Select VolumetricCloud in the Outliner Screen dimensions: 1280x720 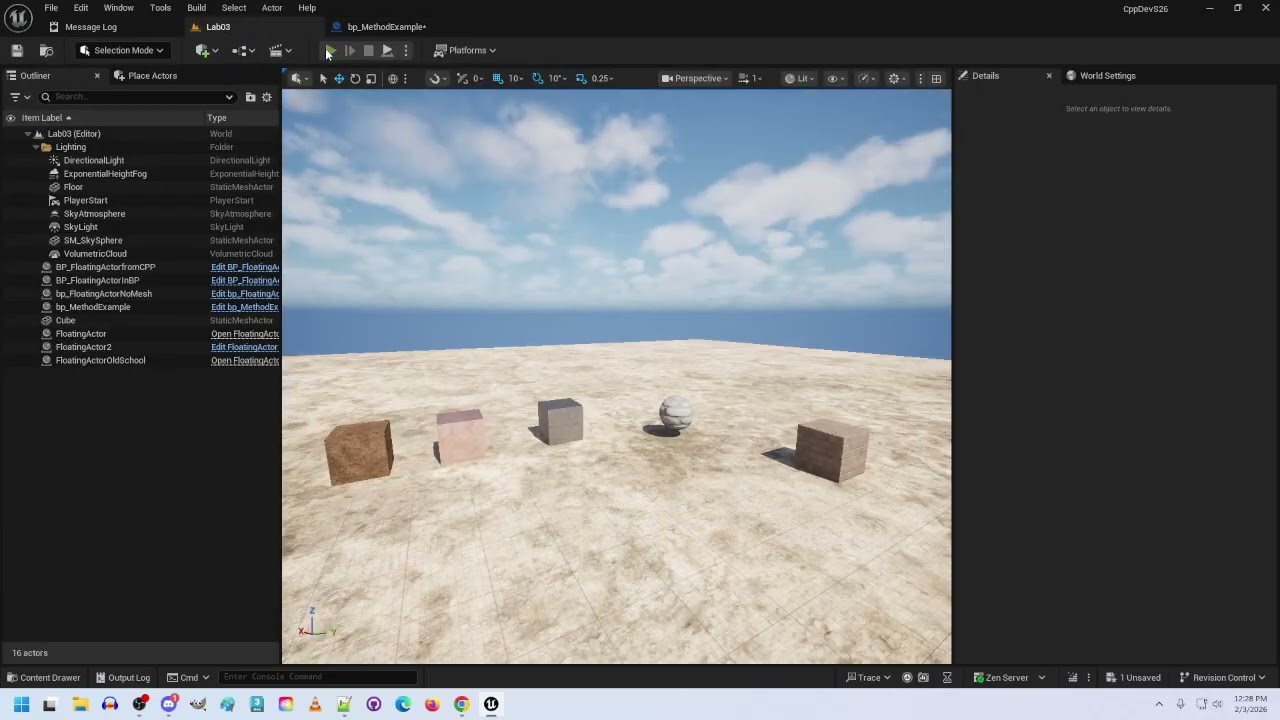tap(95, 254)
